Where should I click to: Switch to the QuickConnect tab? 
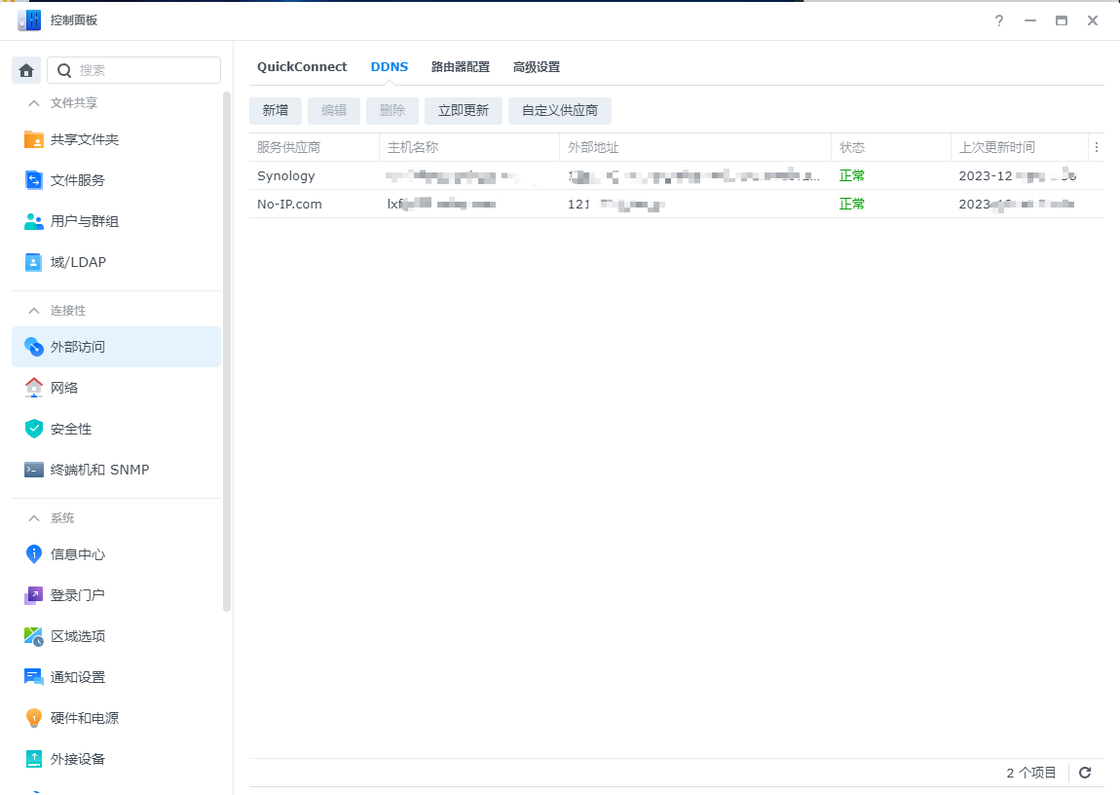(302, 67)
